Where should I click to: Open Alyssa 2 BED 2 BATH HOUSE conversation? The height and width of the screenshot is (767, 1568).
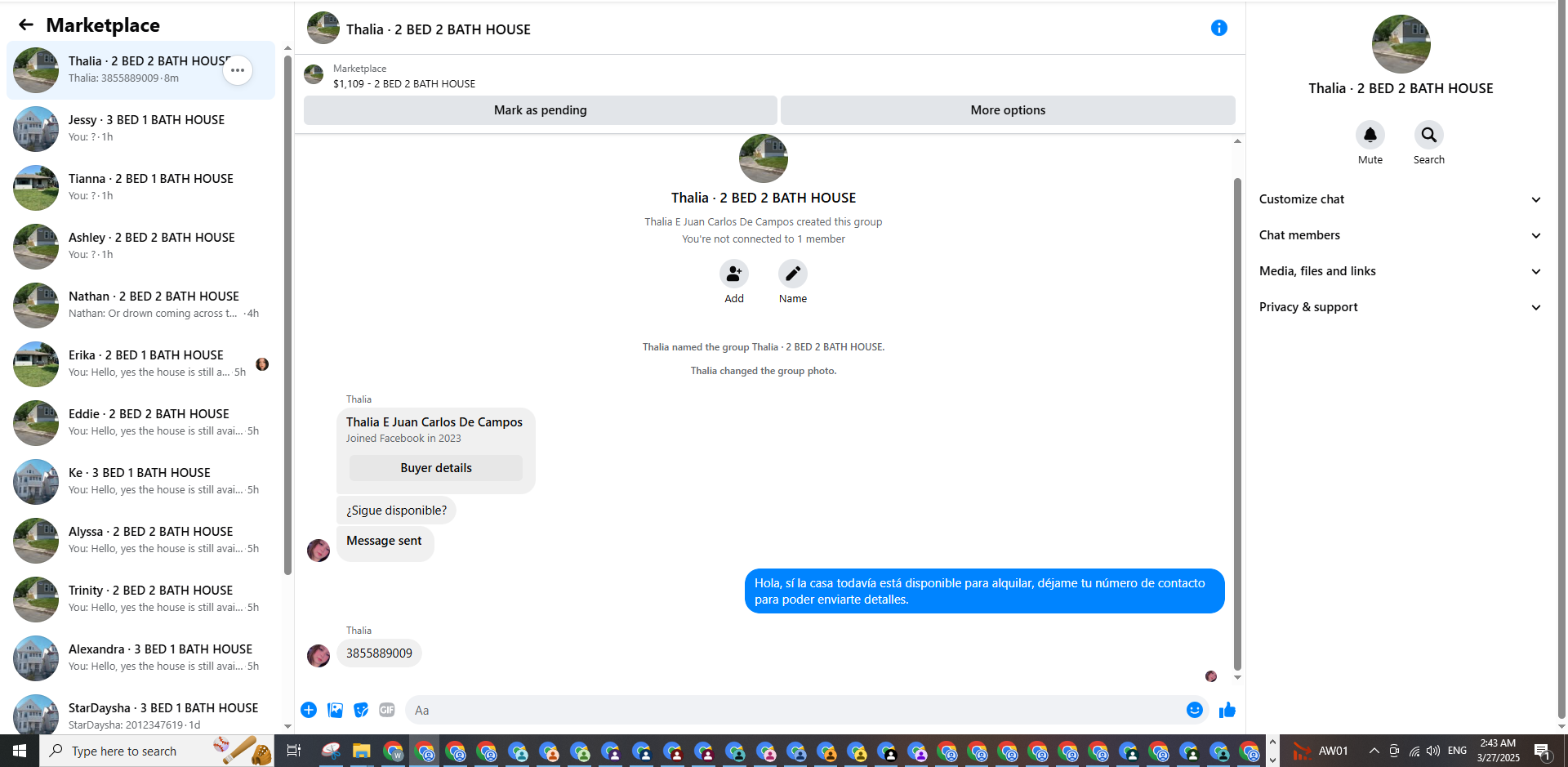click(x=141, y=541)
